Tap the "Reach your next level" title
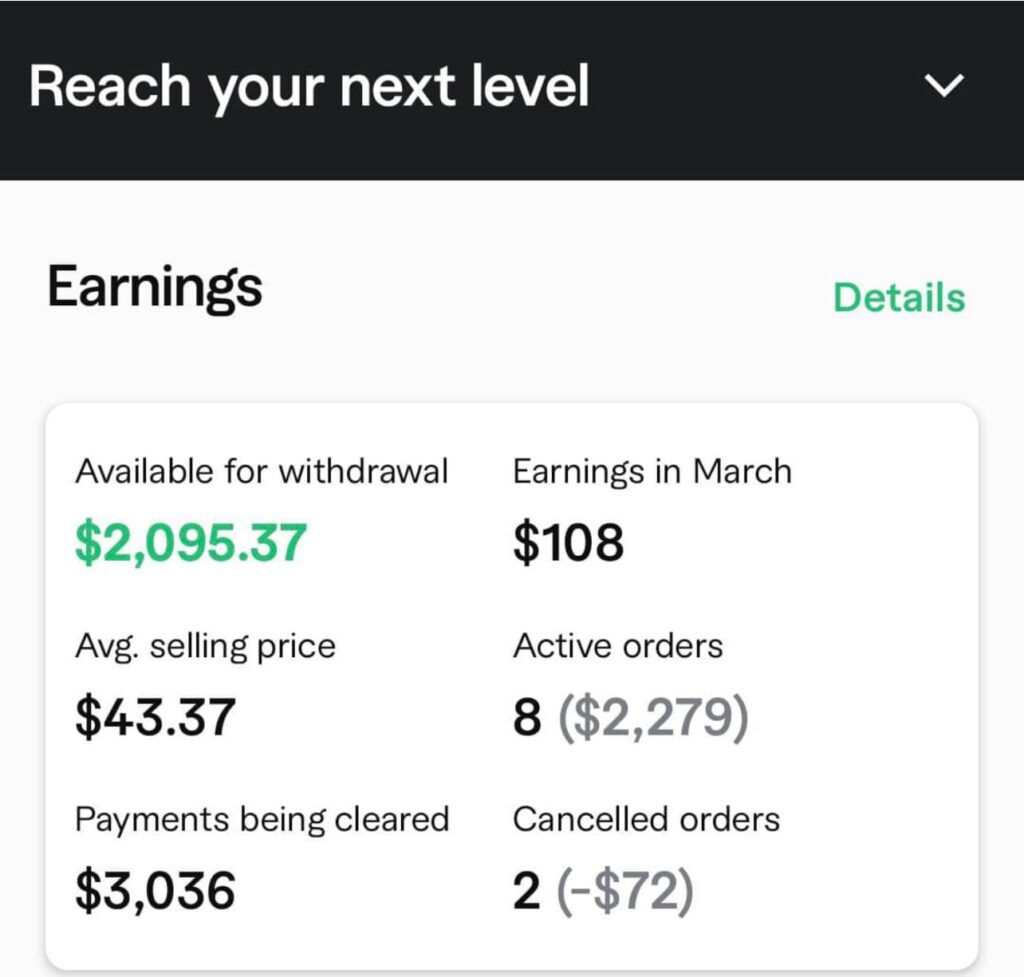 click(x=309, y=87)
